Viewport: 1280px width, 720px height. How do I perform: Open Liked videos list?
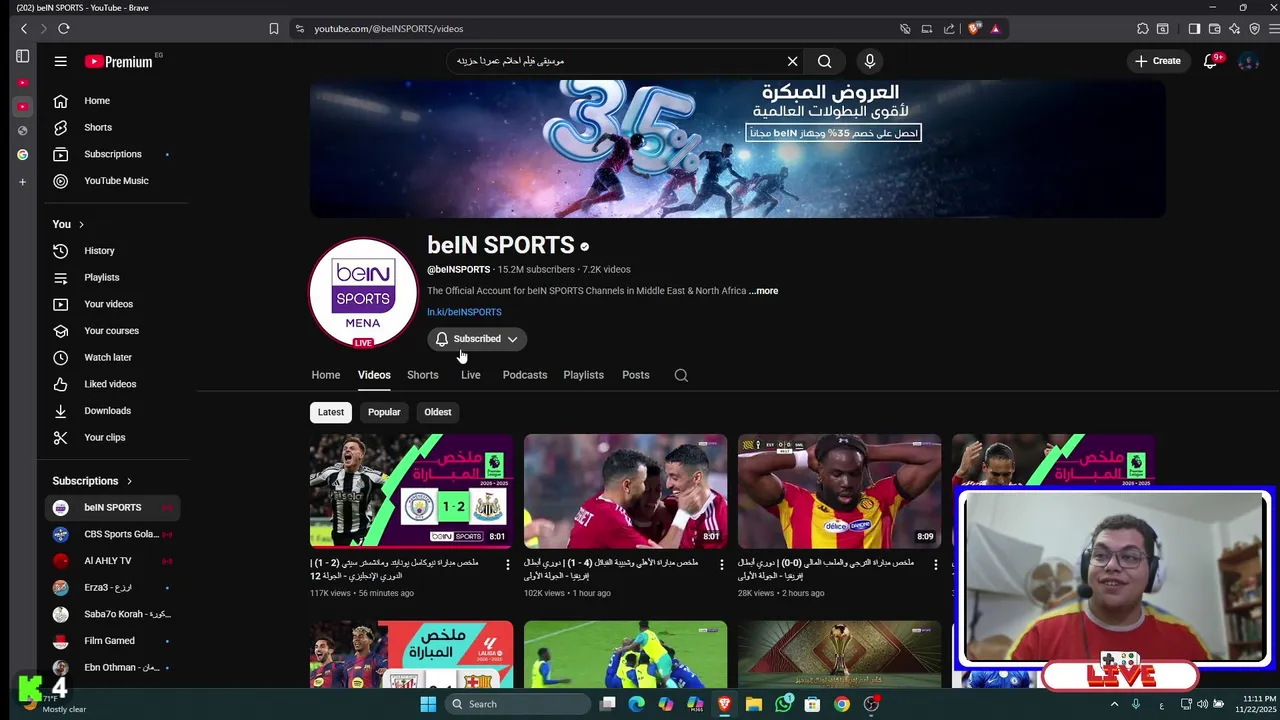pos(112,384)
